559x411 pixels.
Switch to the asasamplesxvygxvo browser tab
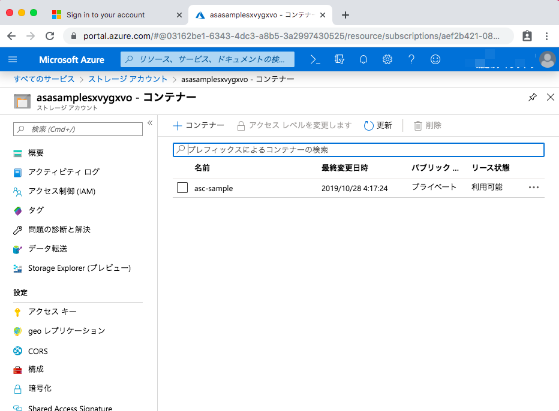click(260, 15)
